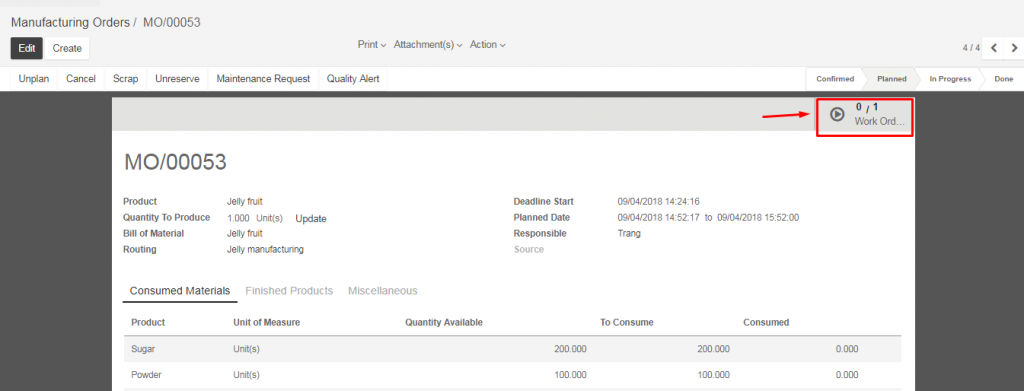Click the record pager 4 / 4
Viewport: 1024px width, 391px height.
971,48
